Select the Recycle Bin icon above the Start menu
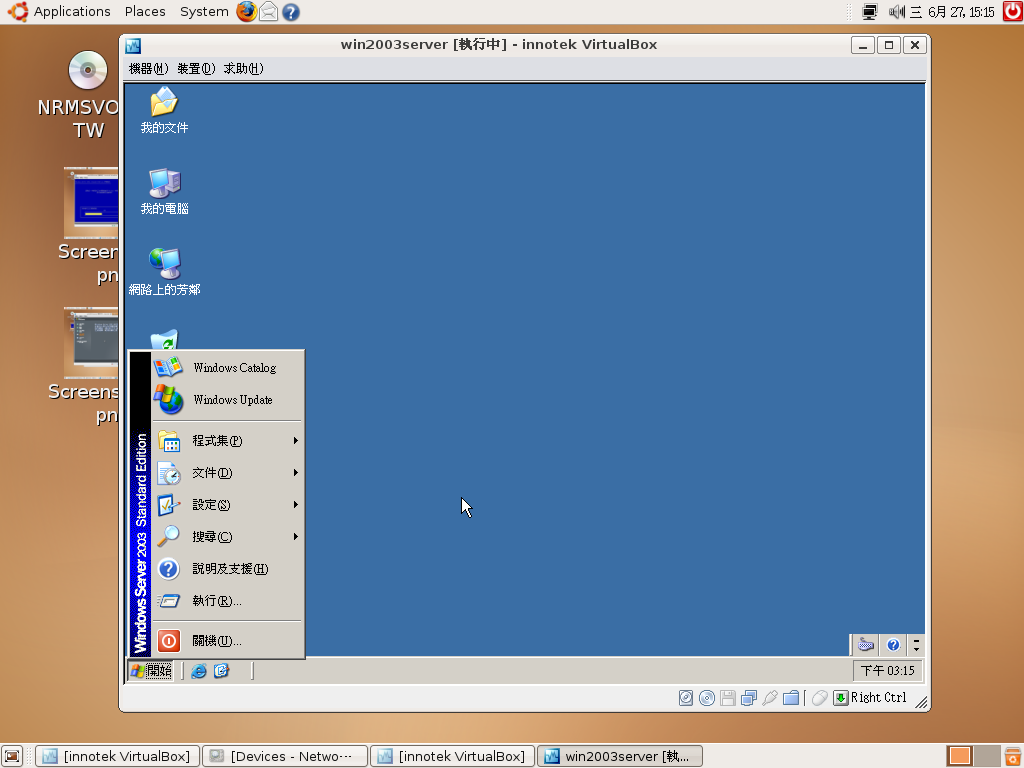The image size is (1024, 768). tap(164, 339)
